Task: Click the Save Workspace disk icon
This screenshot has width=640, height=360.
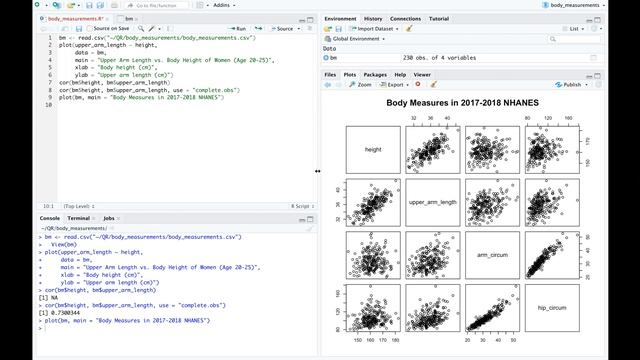Action: tap(338, 29)
